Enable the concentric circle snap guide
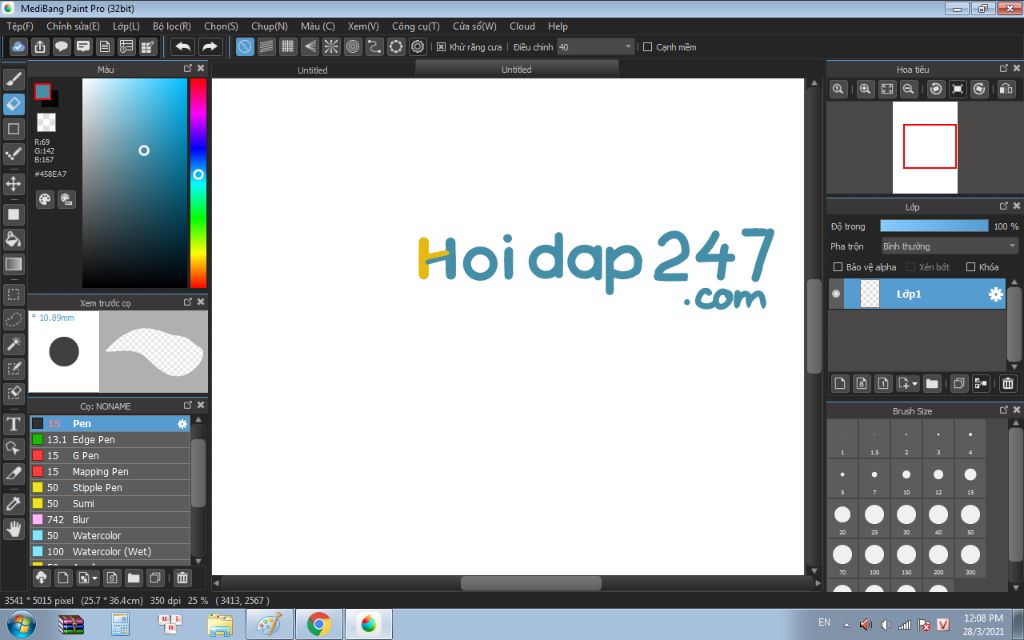This screenshot has width=1024, height=640. tap(353, 47)
